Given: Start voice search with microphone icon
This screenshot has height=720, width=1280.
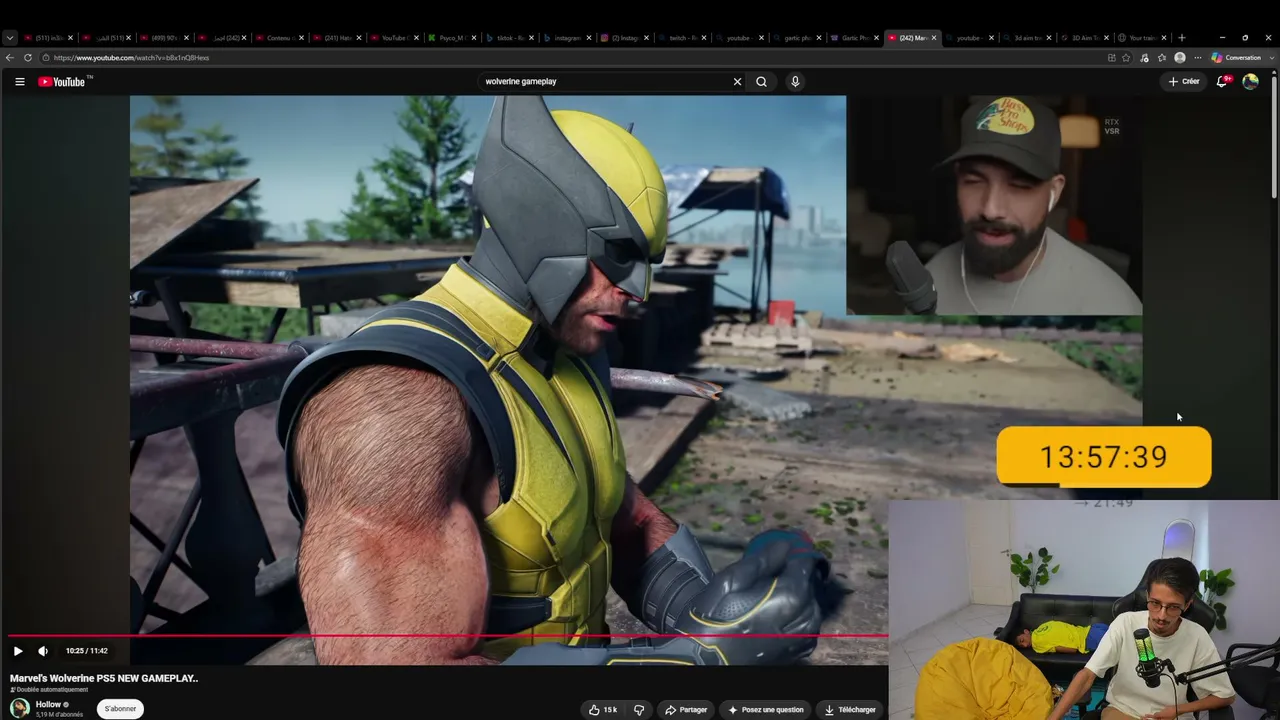Looking at the screenshot, I should pos(795,82).
